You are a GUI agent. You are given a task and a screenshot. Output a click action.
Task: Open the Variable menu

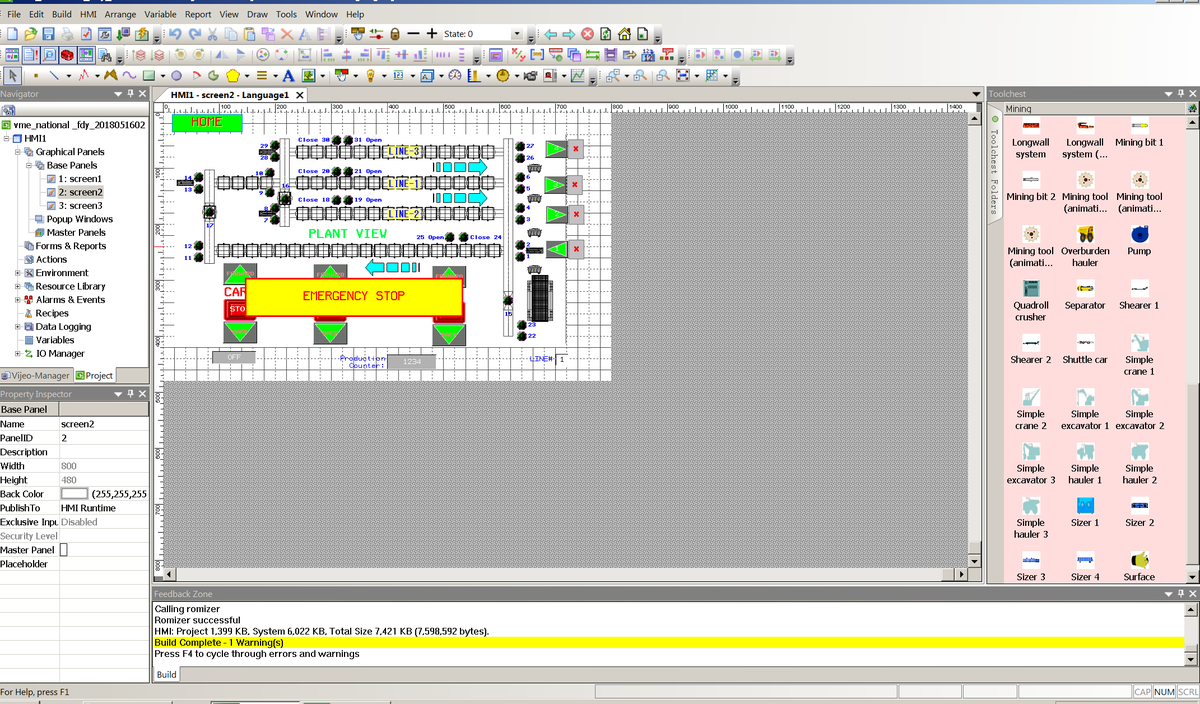pyautogui.click(x=161, y=15)
